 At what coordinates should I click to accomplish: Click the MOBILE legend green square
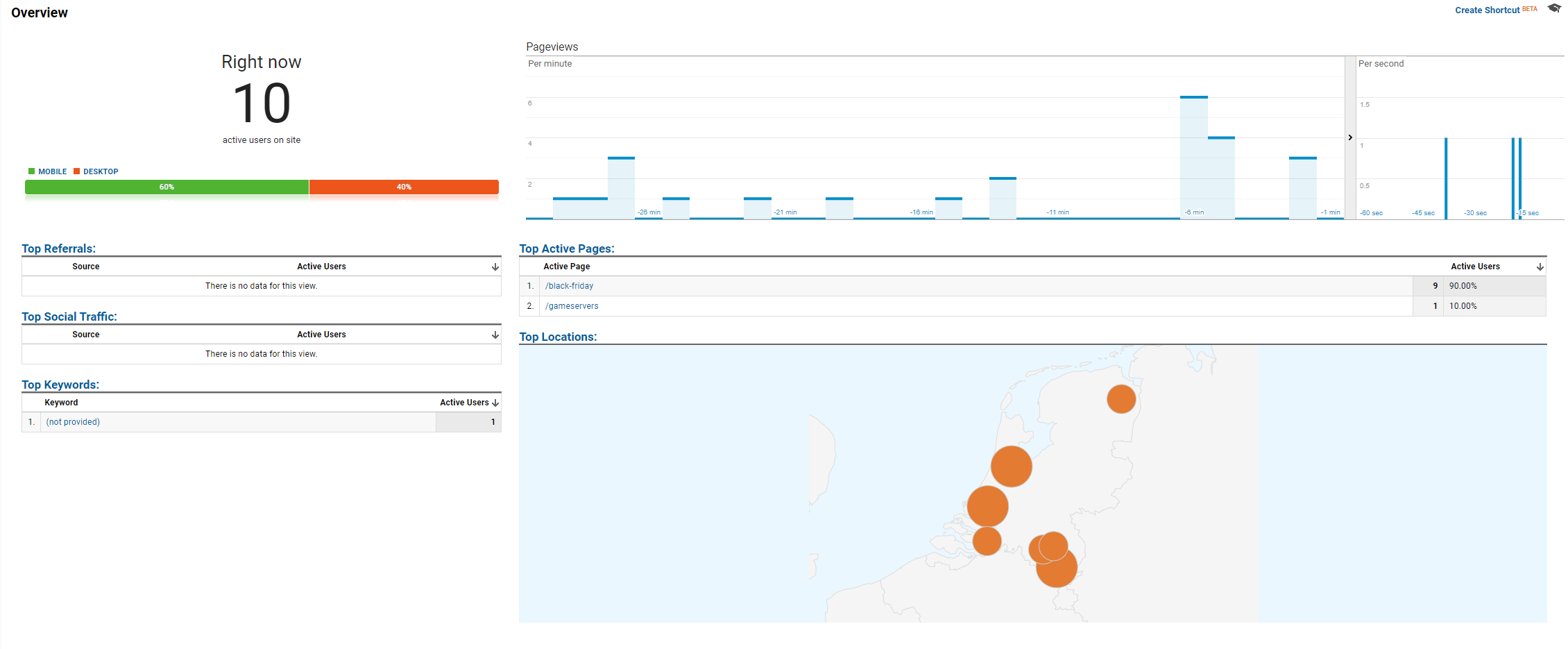[x=31, y=171]
